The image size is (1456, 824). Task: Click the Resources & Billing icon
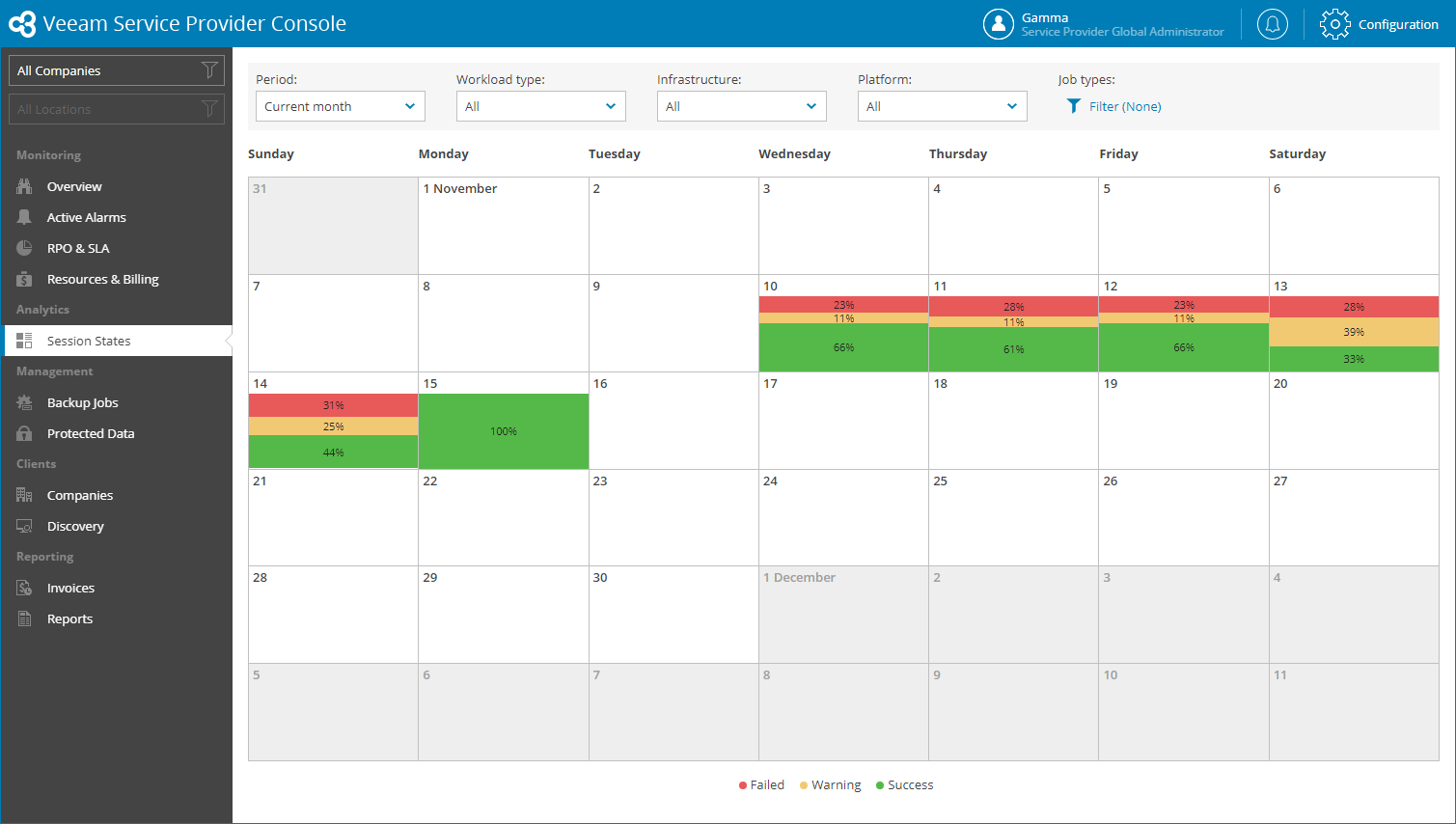(x=24, y=279)
